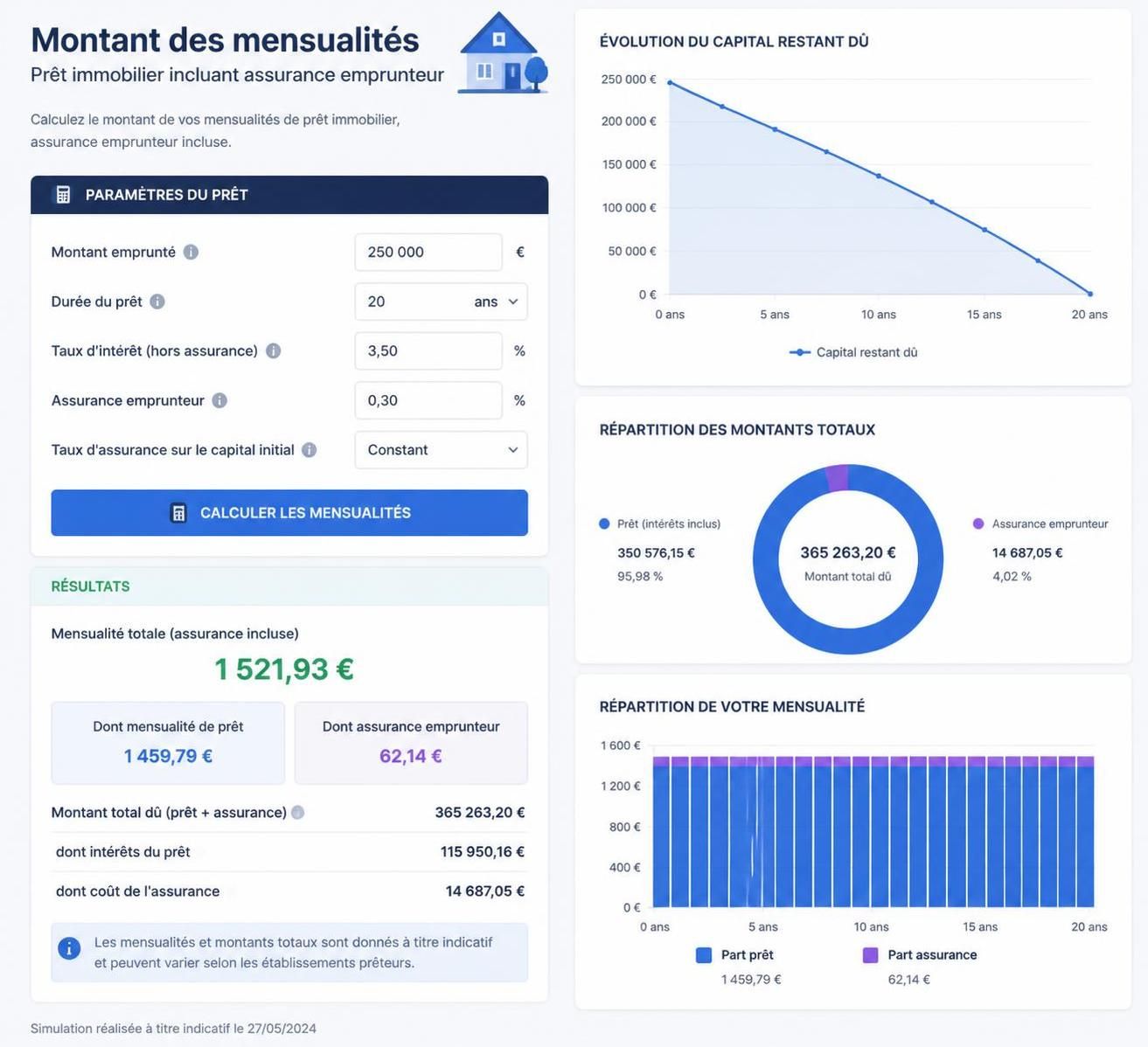
Task: Click the Répartition des montants totaux title
Action: [x=737, y=429]
